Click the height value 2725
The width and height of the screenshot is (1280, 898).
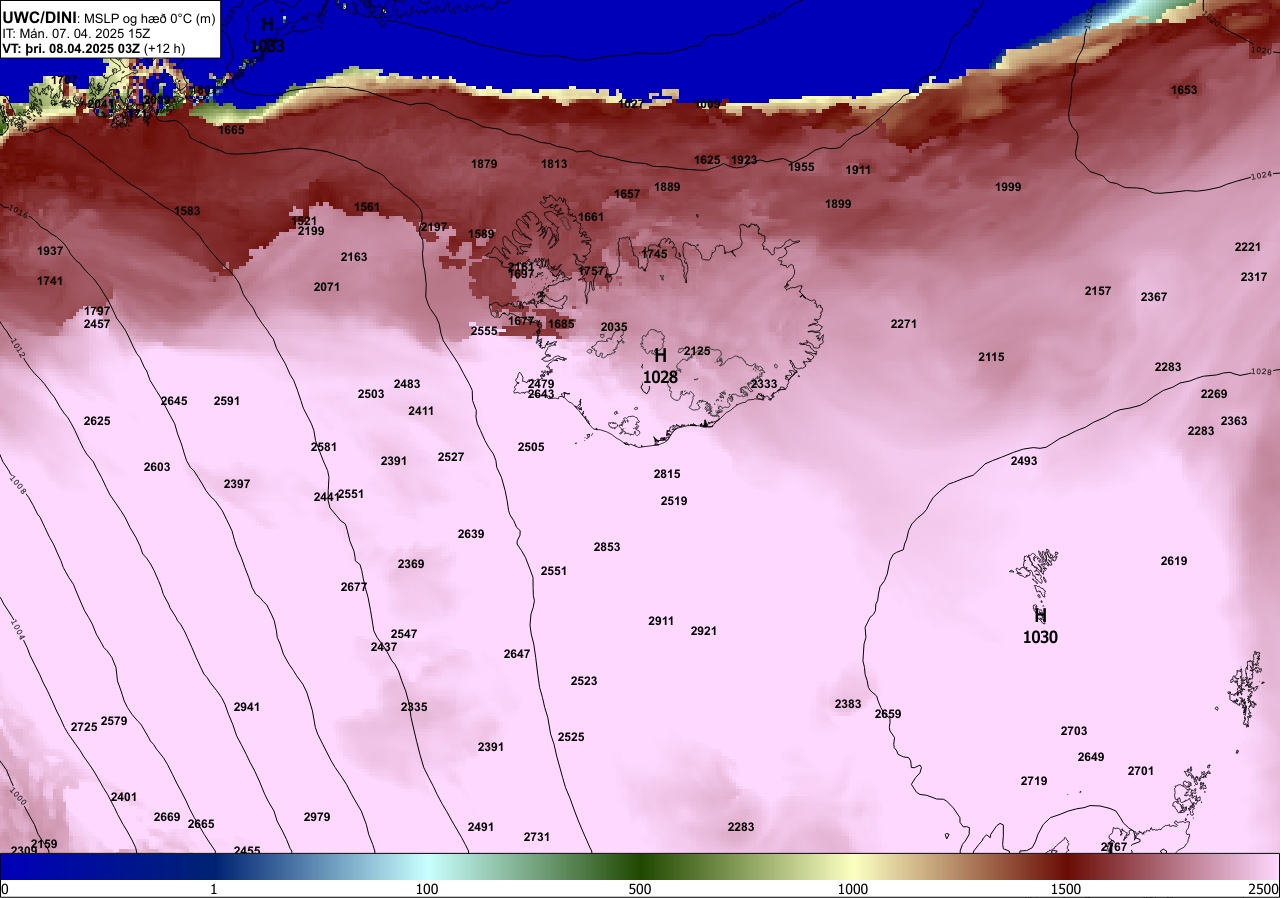[x=84, y=727]
